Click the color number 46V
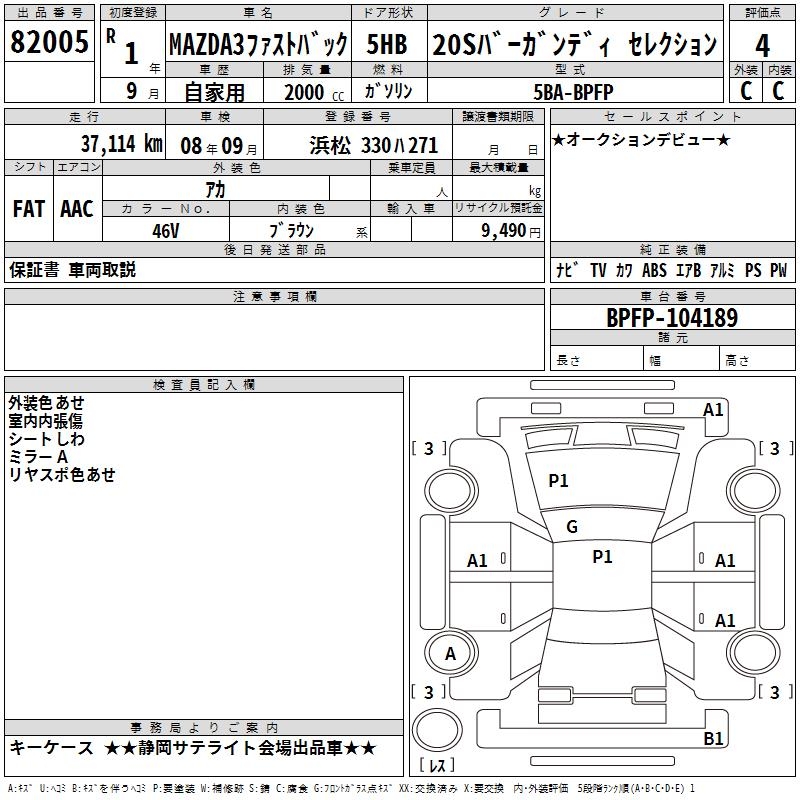Image resolution: width=800 pixels, height=800 pixels. coord(166,231)
